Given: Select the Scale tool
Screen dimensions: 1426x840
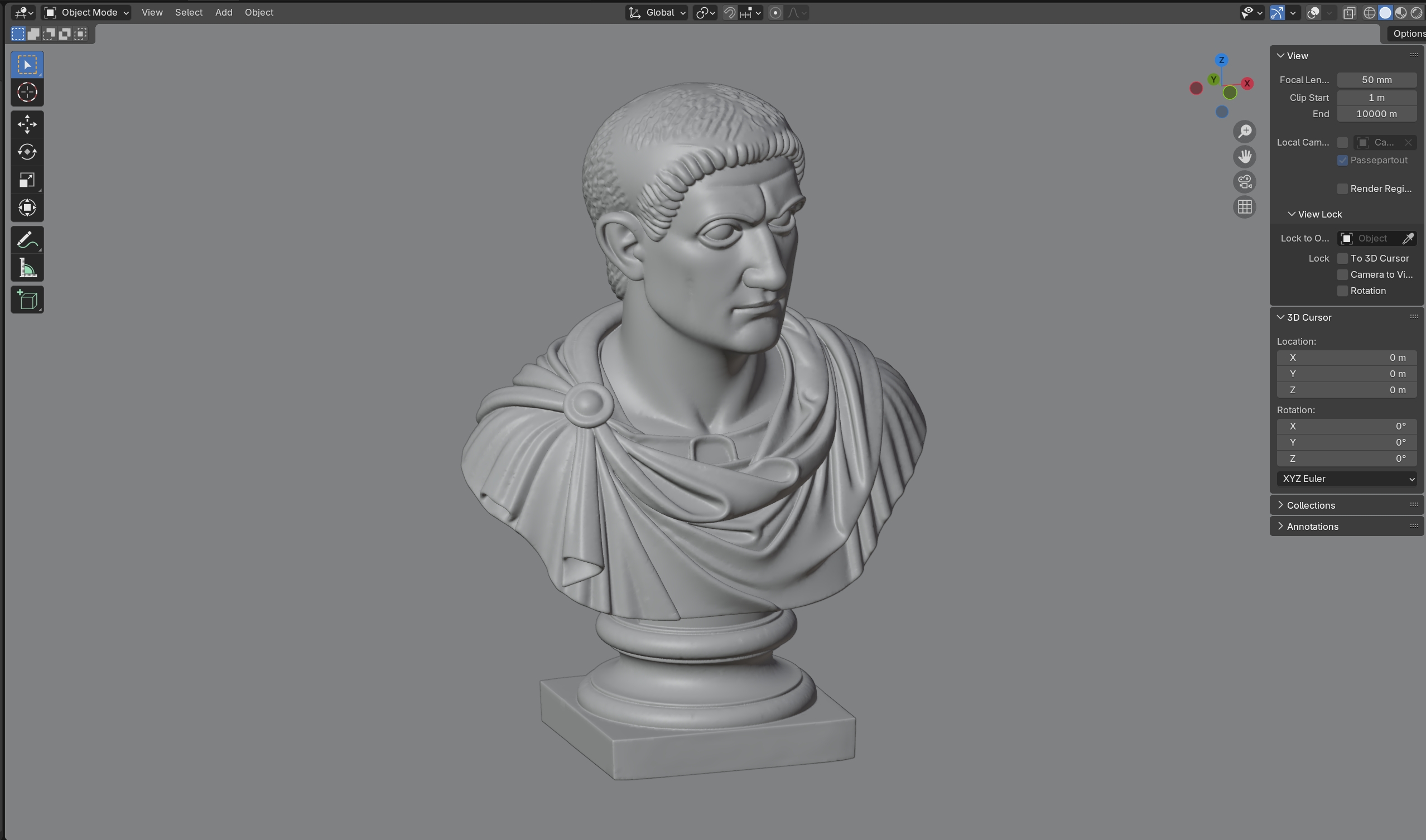Looking at the screenshot, I should click(27, 180).
